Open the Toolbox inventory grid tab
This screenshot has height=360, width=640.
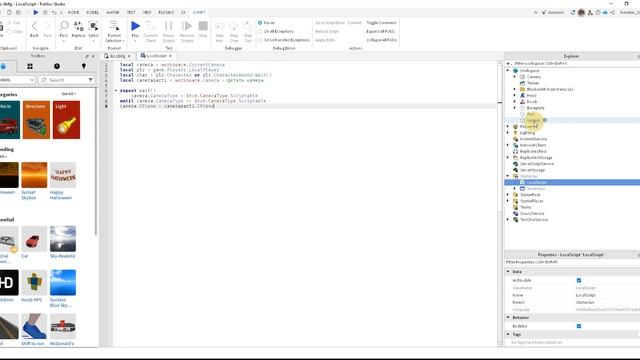pyautogui.click(x=30, y=66)
